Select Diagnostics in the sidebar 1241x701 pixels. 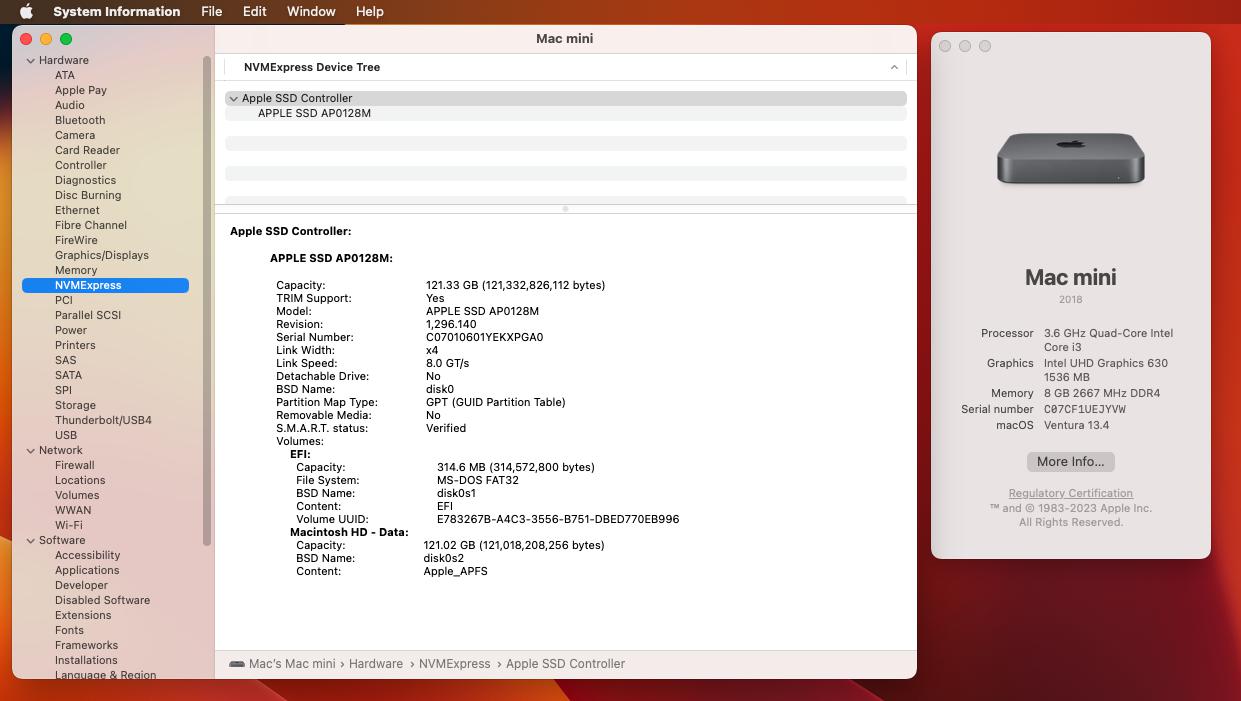click(x=86, y=180)
